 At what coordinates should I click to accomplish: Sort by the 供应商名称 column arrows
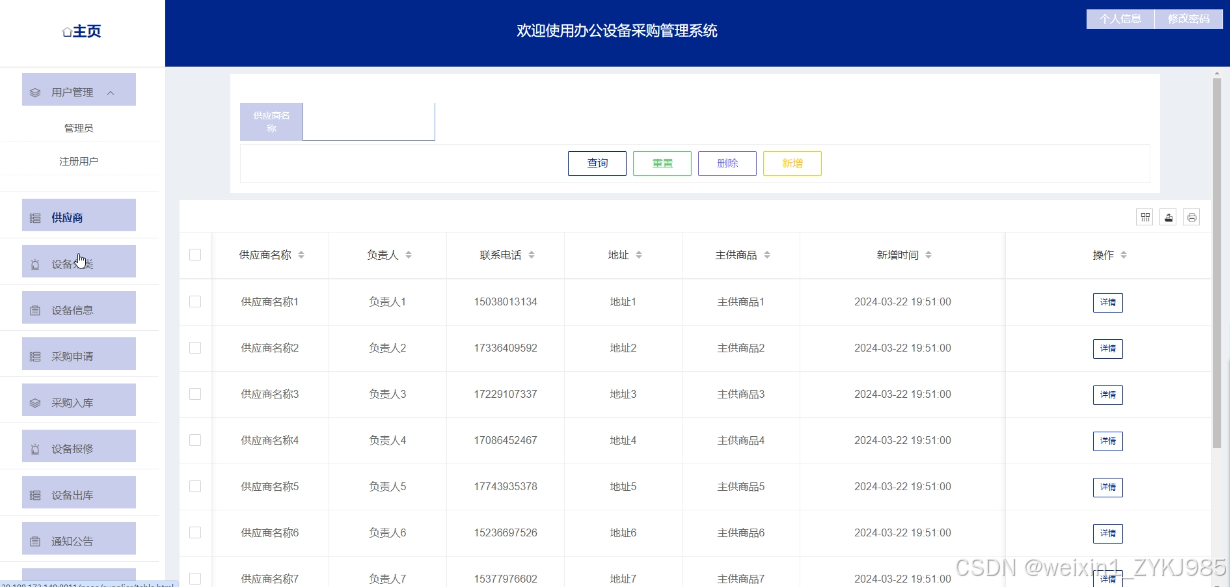[x=301, y=255]
